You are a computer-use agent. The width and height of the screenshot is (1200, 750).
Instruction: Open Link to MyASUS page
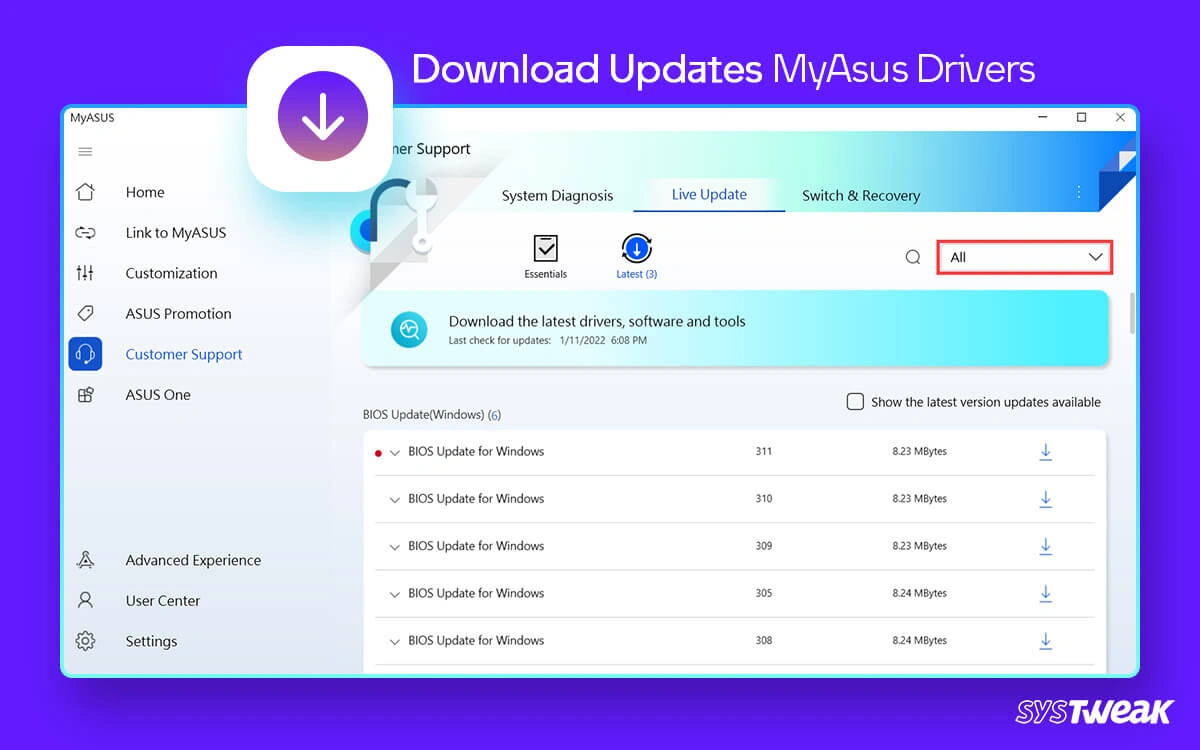[176, 233]
